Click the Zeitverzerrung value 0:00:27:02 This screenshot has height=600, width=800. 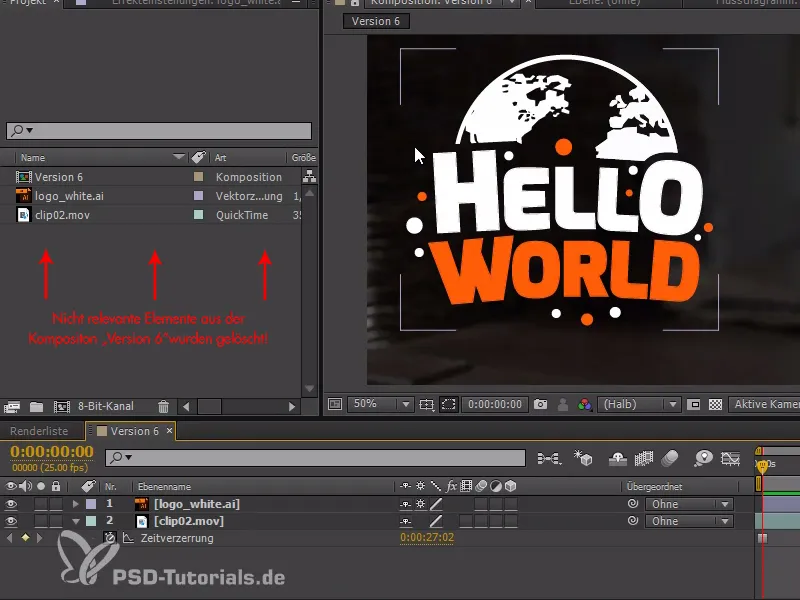[427, 537]
